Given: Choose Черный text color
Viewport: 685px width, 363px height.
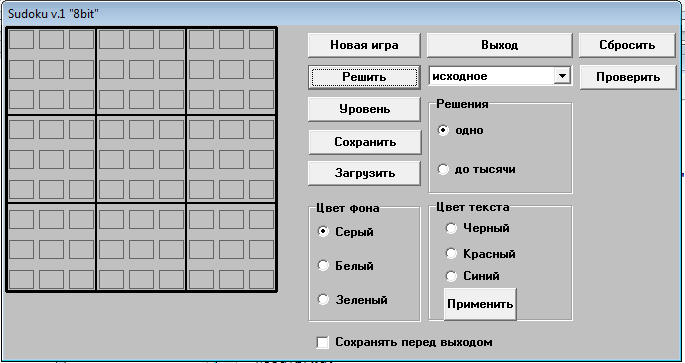Looking at the screenshot, I should pyautogui.click(x=451, y=228).
